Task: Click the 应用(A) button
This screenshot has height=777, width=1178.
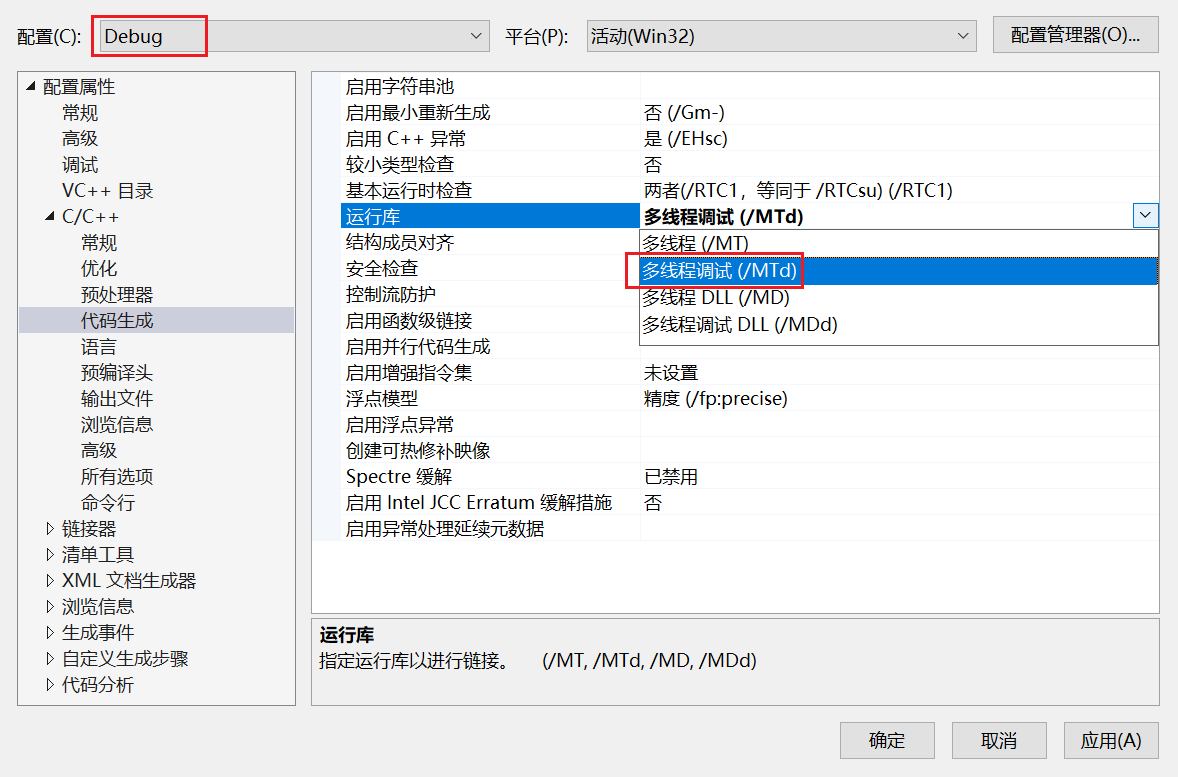Action: [1111, 740]
